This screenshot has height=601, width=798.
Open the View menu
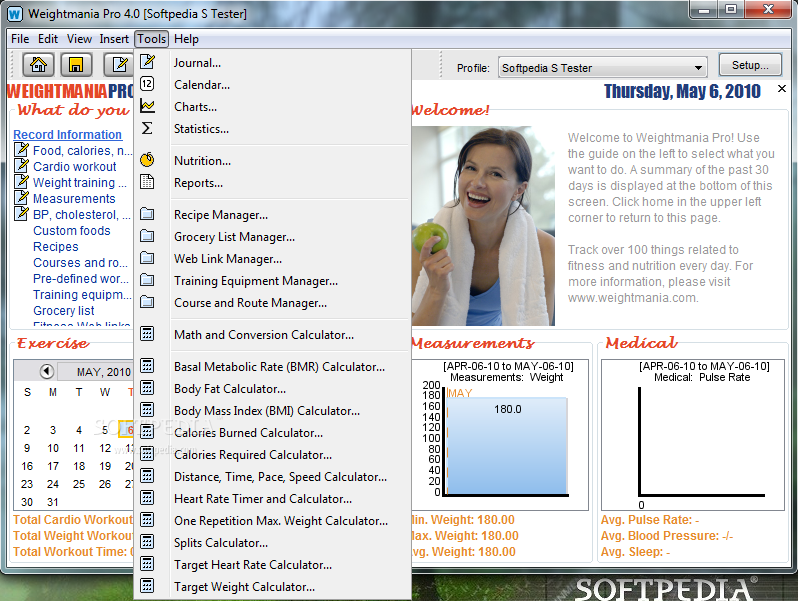point(79,39)
